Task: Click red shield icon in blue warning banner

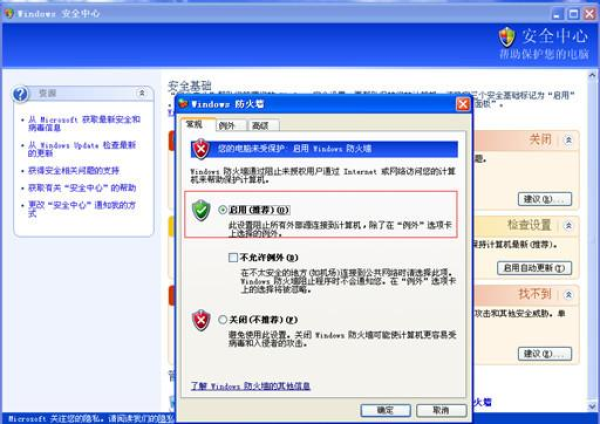Action: click(201, 148)
